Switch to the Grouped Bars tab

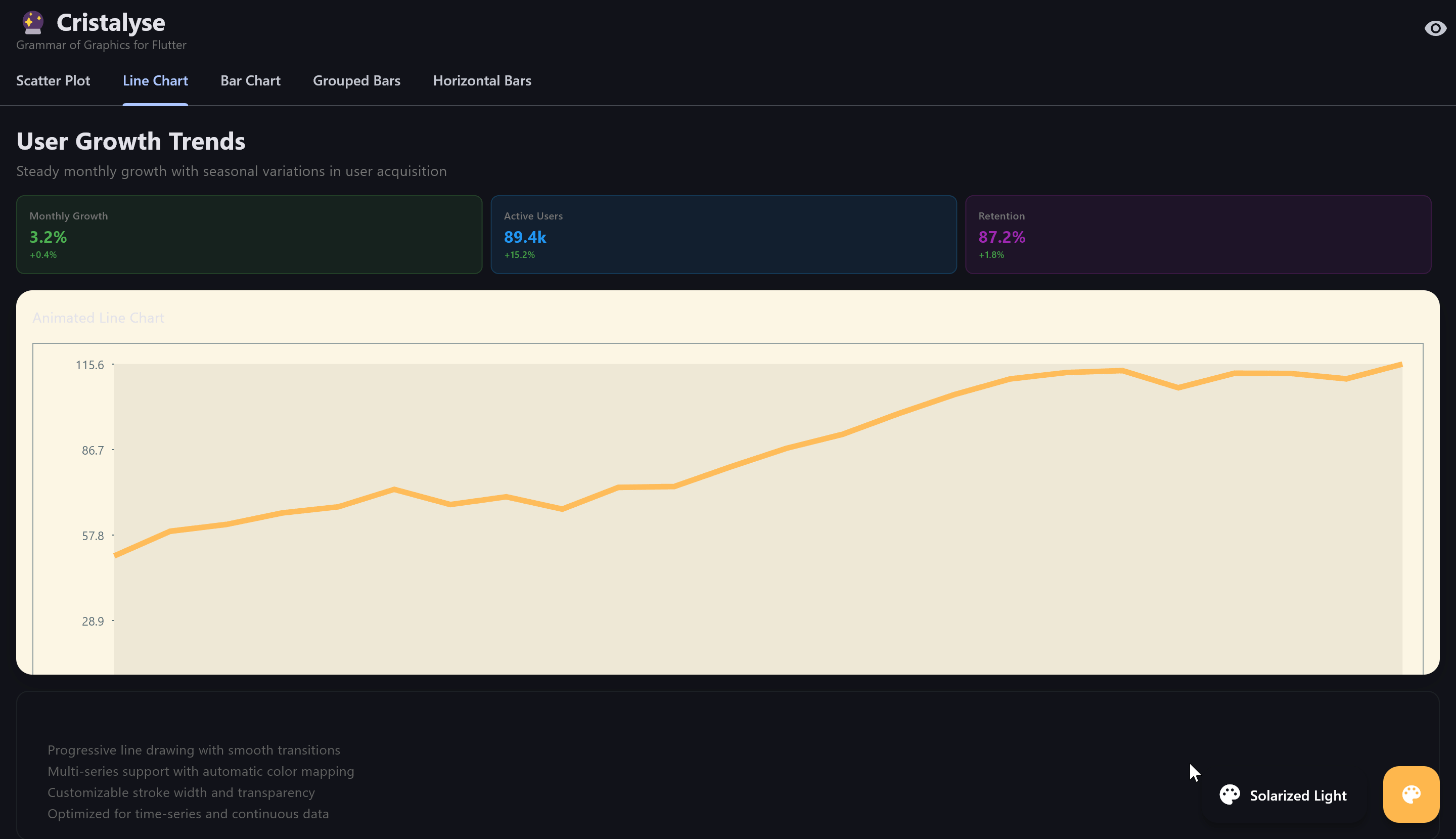[356, 81]
